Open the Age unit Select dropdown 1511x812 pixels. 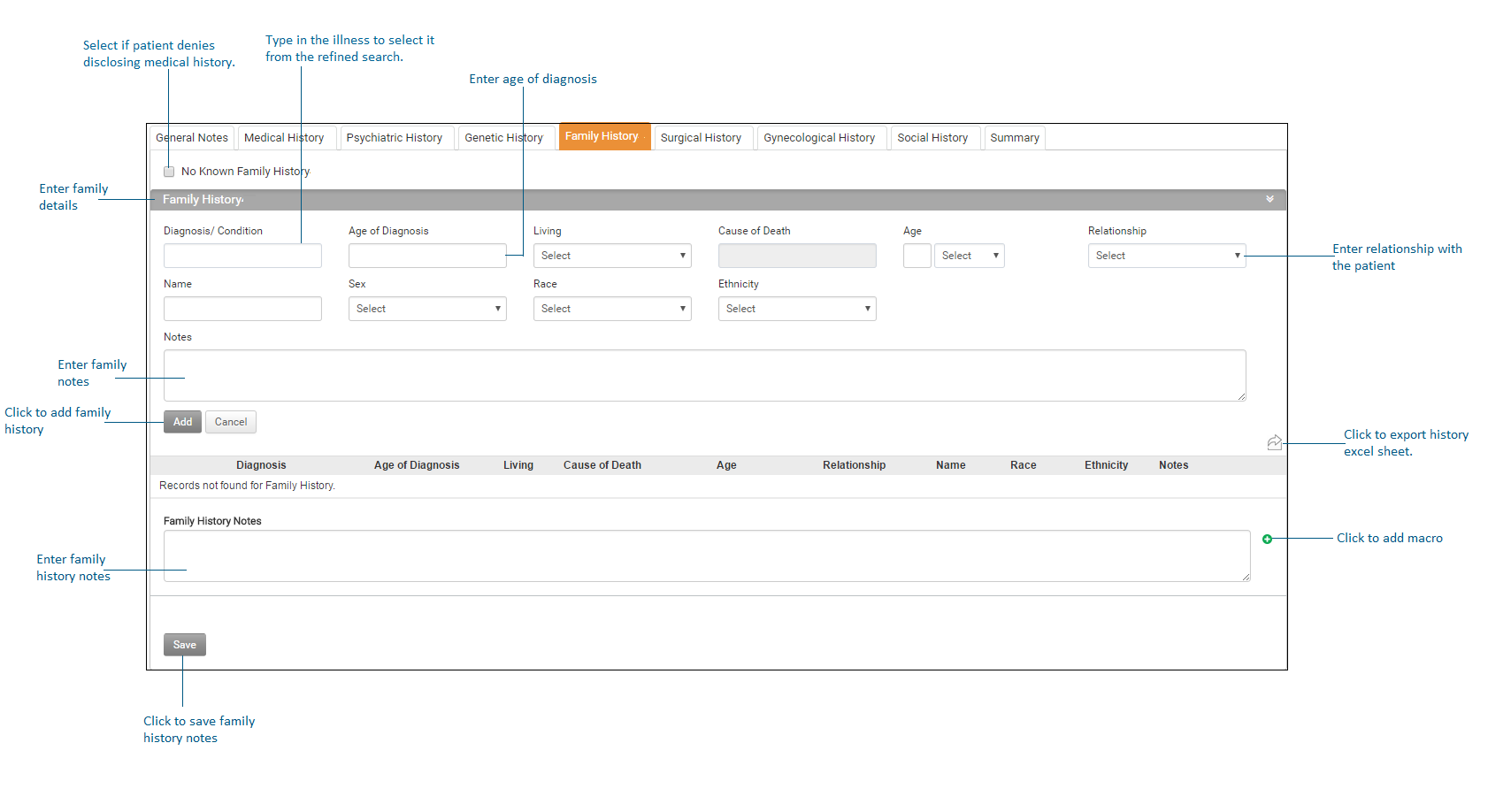[969, 256]
